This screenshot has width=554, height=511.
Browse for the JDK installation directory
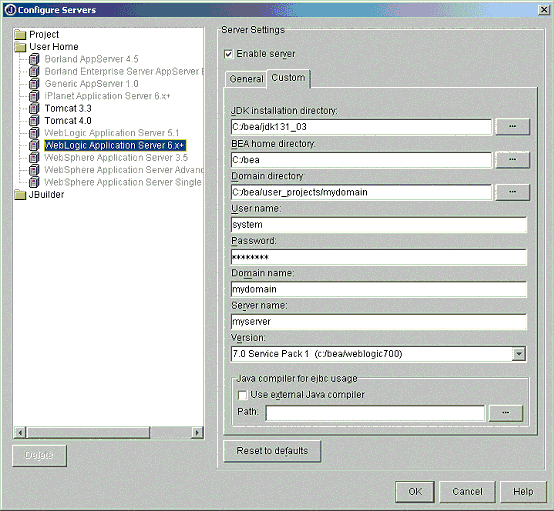[x=512, y=127]
